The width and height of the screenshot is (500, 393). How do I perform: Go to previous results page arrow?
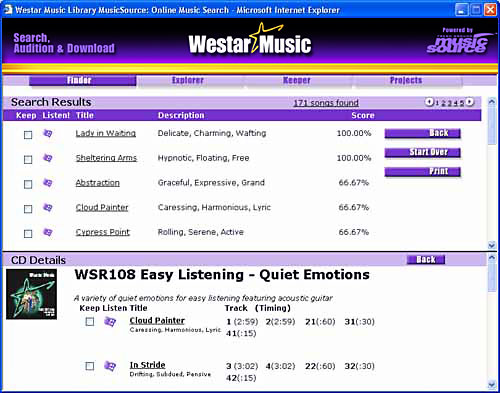pos(429,102)
